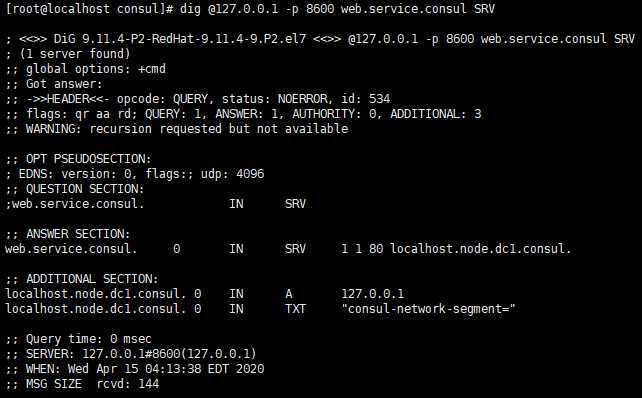This screenshot has height=398, width=642.
Task: Click the A record address 127.0.0.1
Action: click(373, 294)
